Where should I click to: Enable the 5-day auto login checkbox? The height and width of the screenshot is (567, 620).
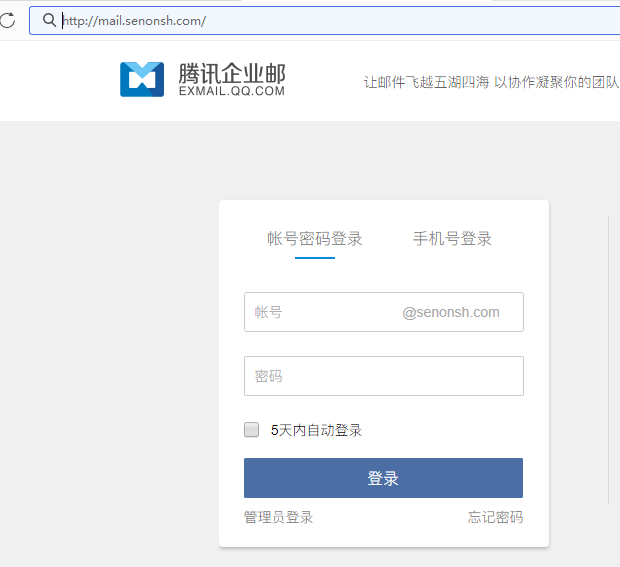click(x=252, y=430)
